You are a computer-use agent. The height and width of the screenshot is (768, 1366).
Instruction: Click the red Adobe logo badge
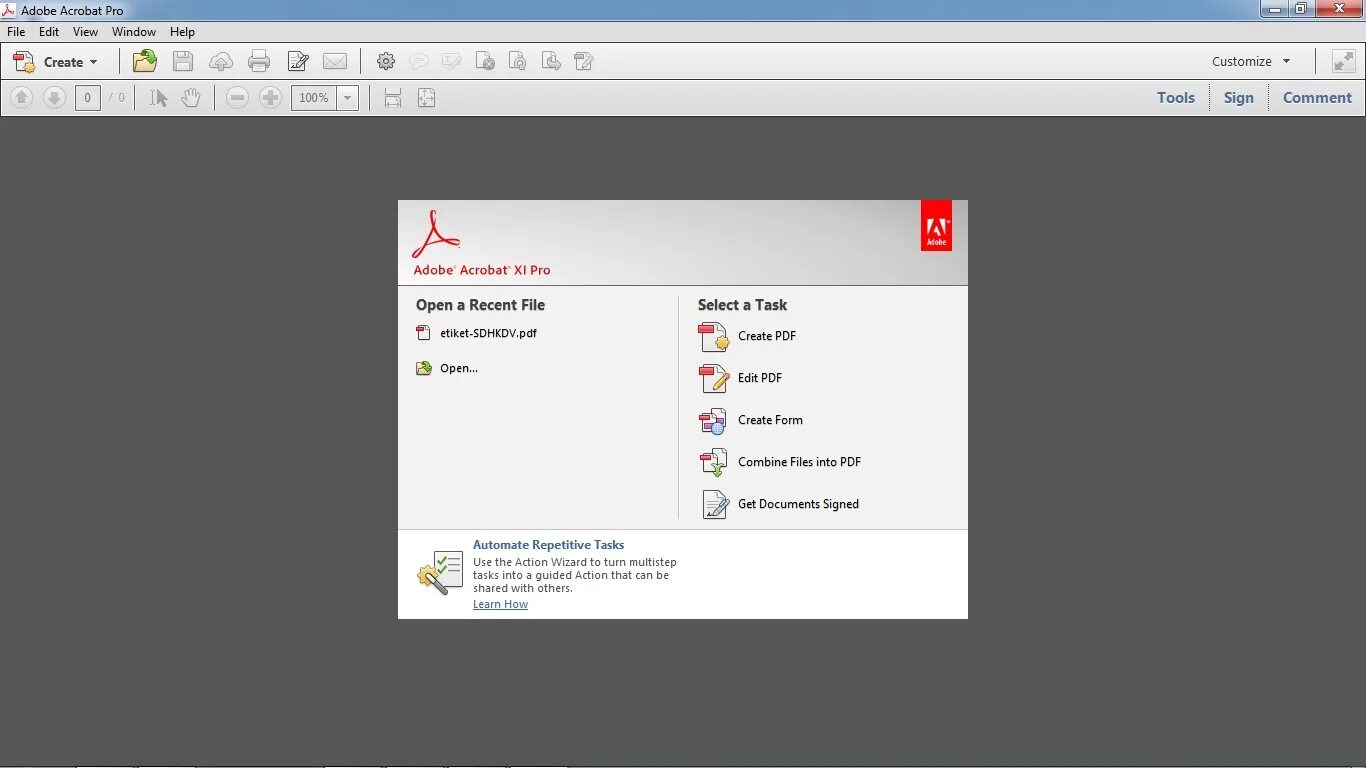pyautogui.click(x=936, y=226)
